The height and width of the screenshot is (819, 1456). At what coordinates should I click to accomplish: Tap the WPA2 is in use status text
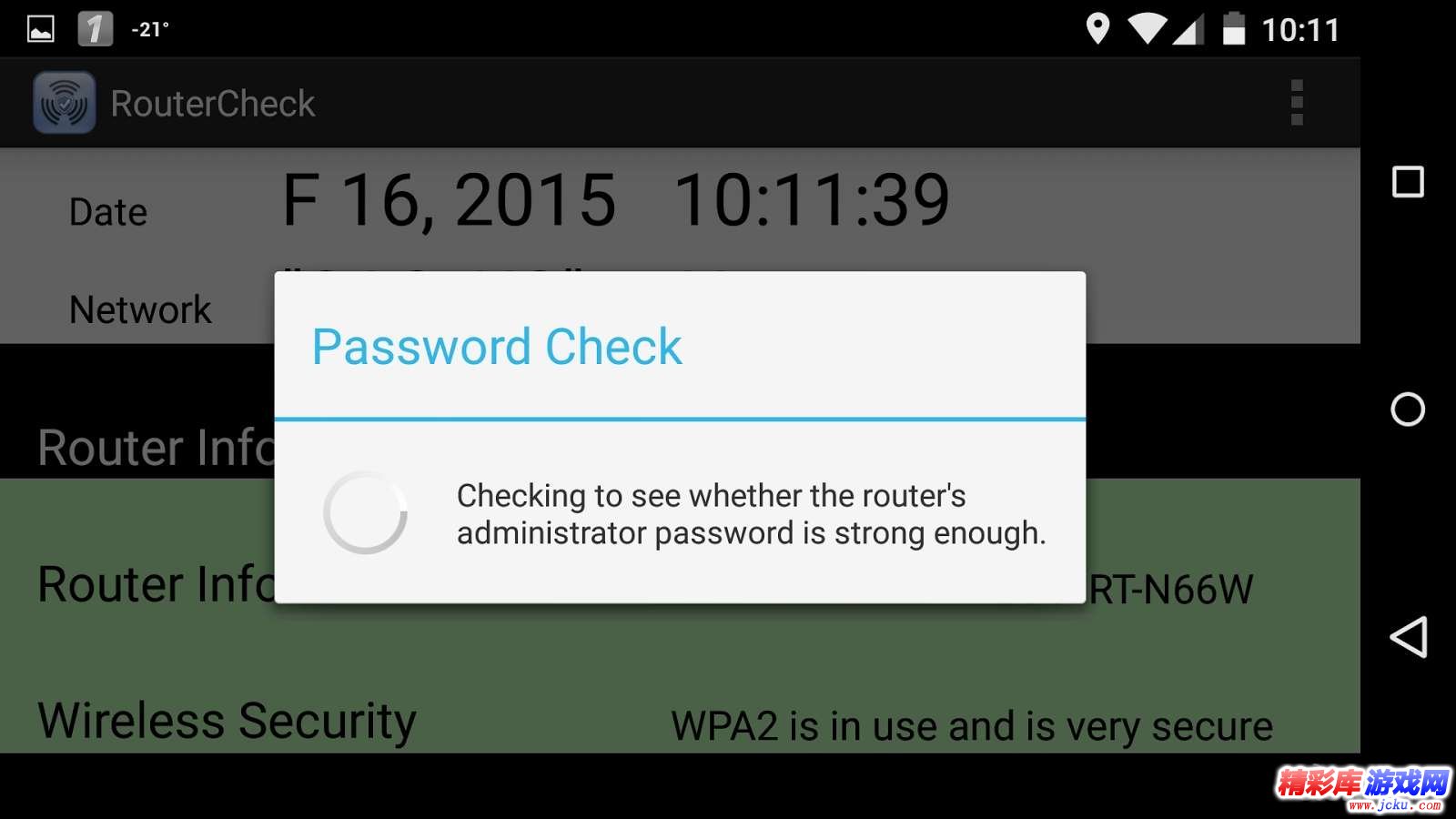(972, 726)
